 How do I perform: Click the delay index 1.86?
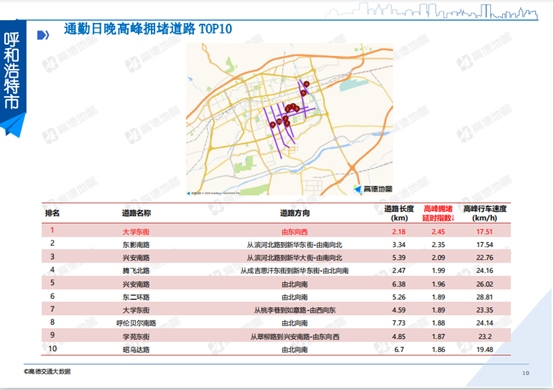438,350
